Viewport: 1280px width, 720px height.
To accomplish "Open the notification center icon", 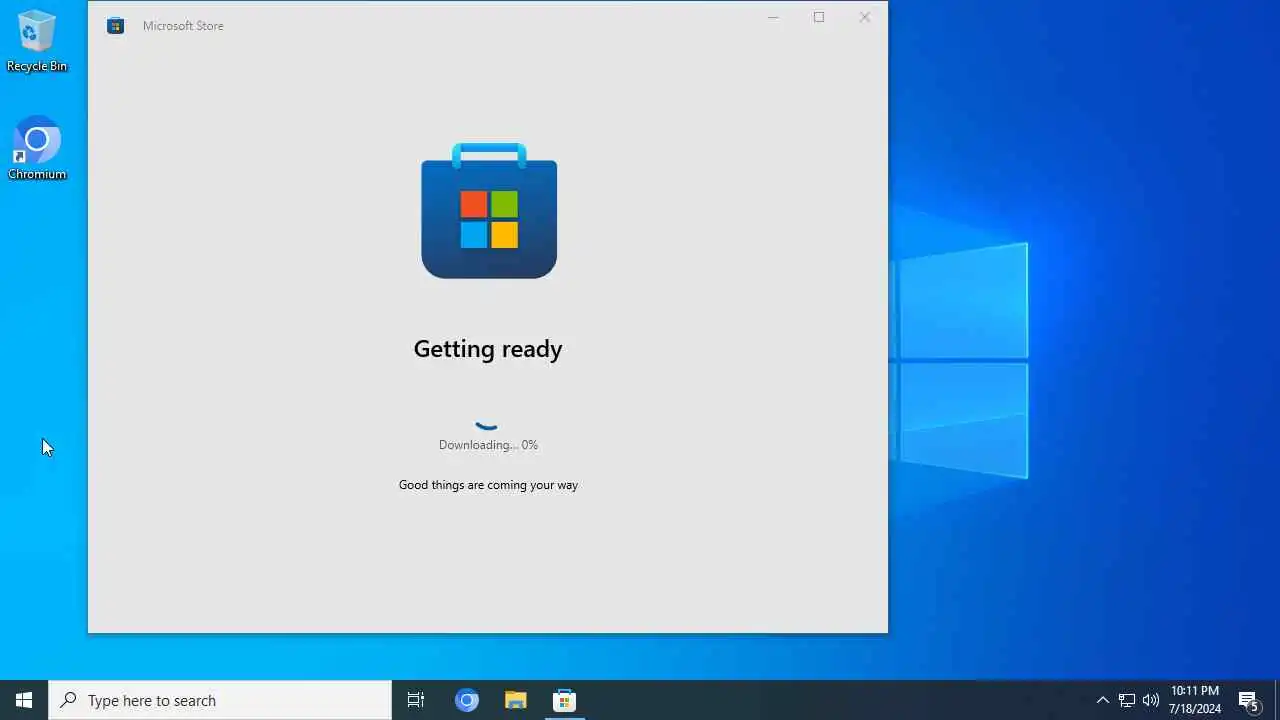I will pos(1249,700).
